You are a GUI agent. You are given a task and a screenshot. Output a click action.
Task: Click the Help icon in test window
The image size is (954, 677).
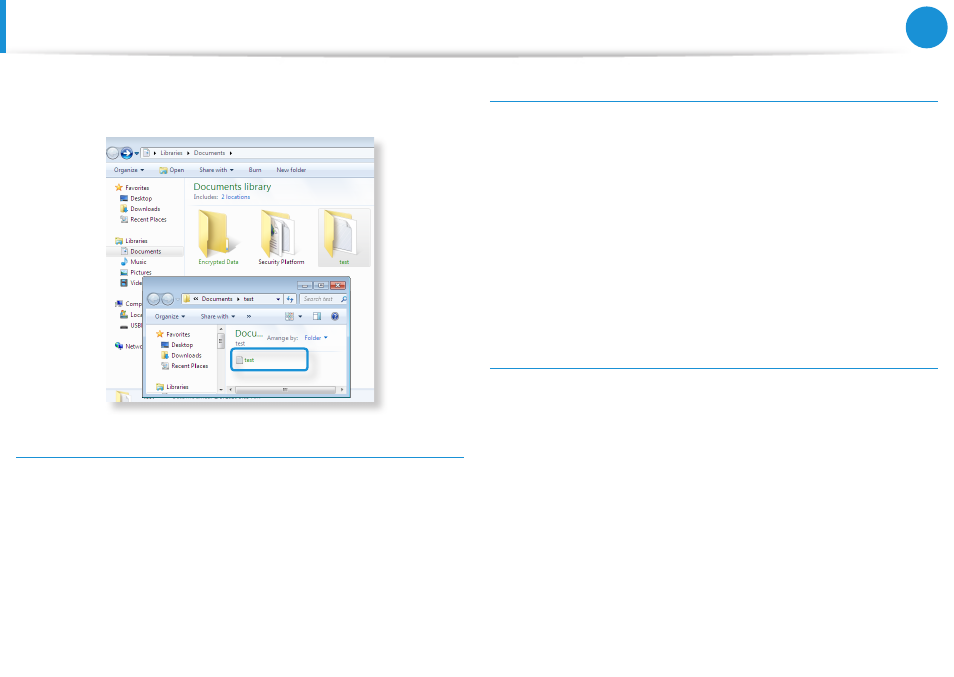(x=335, y=317)
